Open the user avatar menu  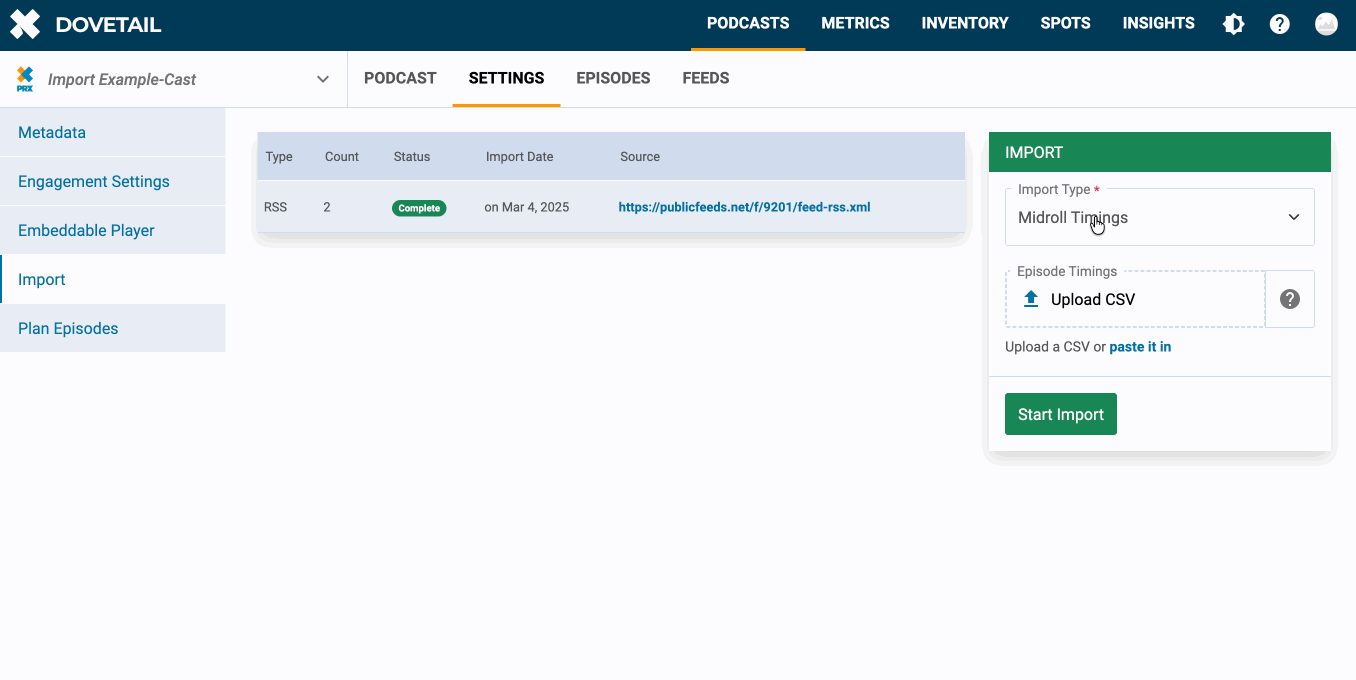[x=1326, y=25]
